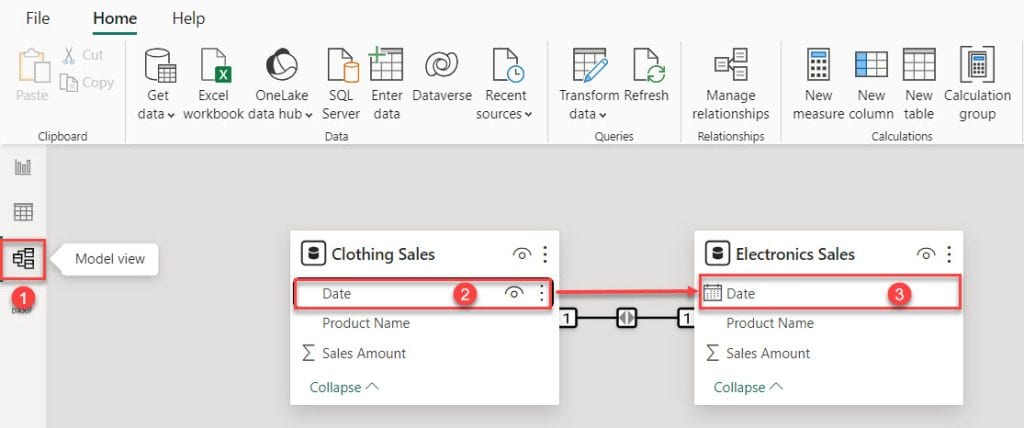Open Transform data dropdown
1024x428 pixels.
(589, 84)
